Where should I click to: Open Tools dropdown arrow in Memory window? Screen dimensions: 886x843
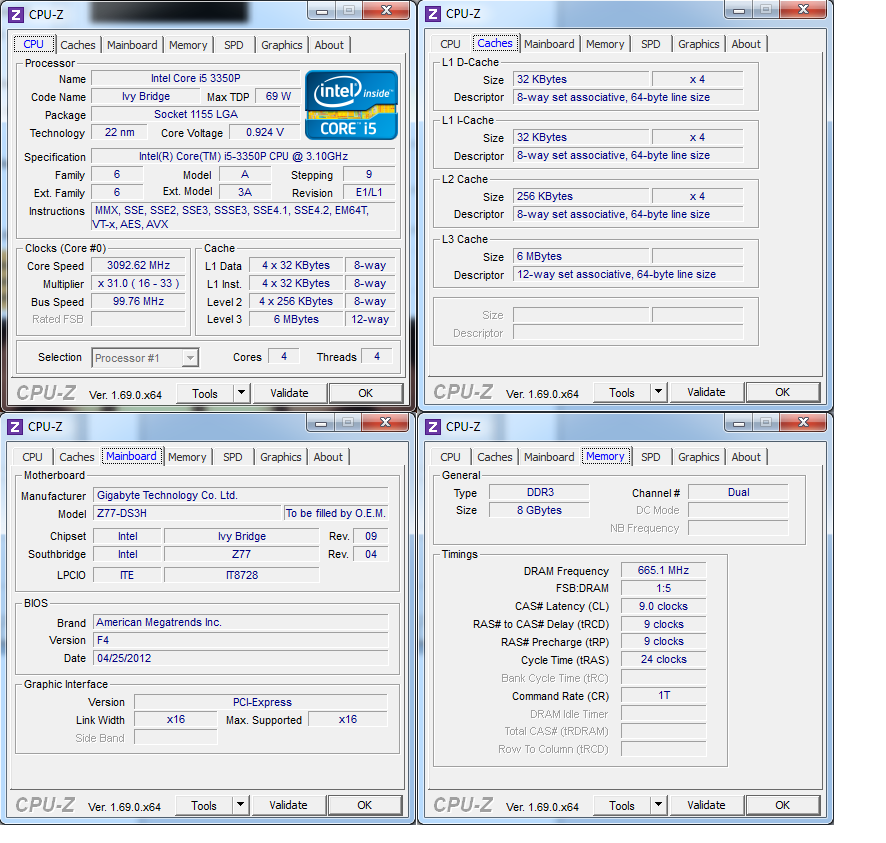658,805
